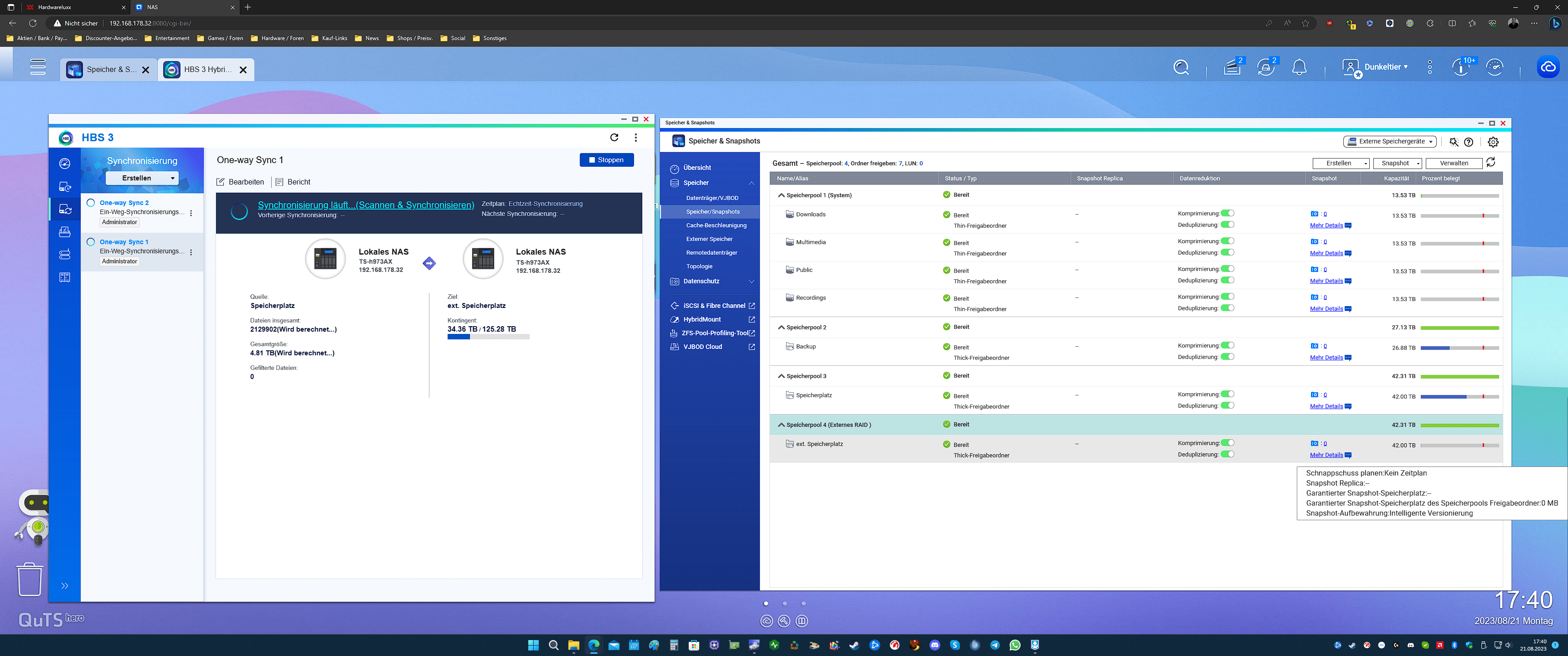Switch to Hardwareluxx browser tab
Screen dimensions: 1568x656
pos(76,7)
